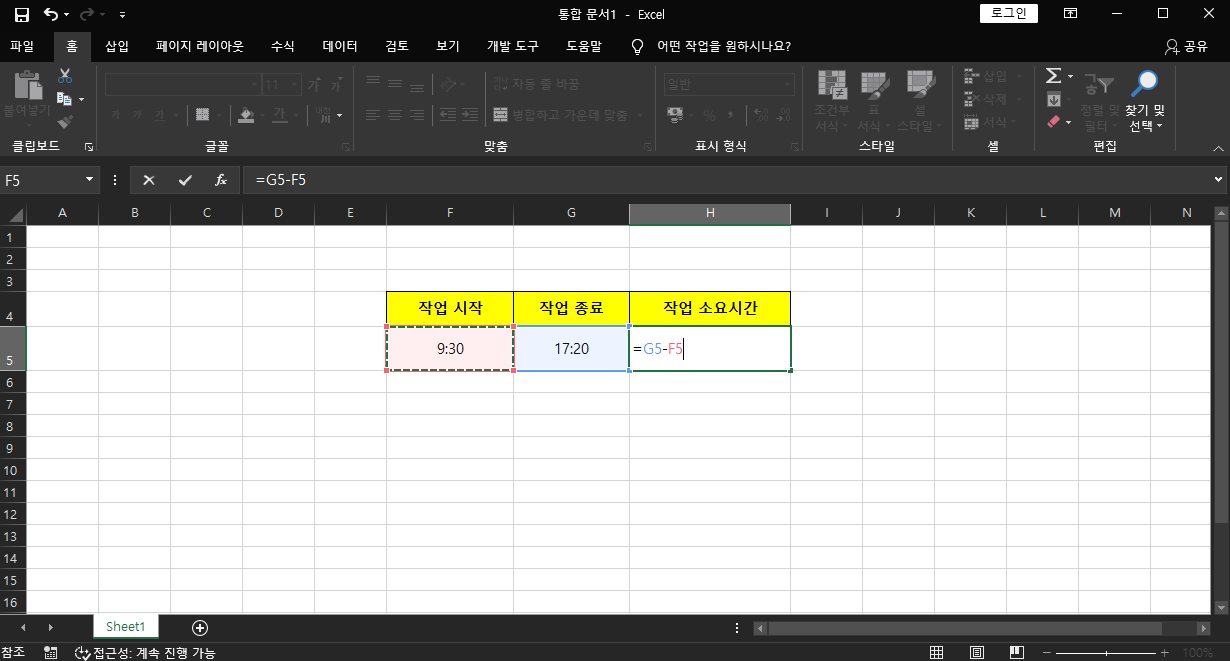
Task: Click the Share person icon
Action: coord(1172,46)
